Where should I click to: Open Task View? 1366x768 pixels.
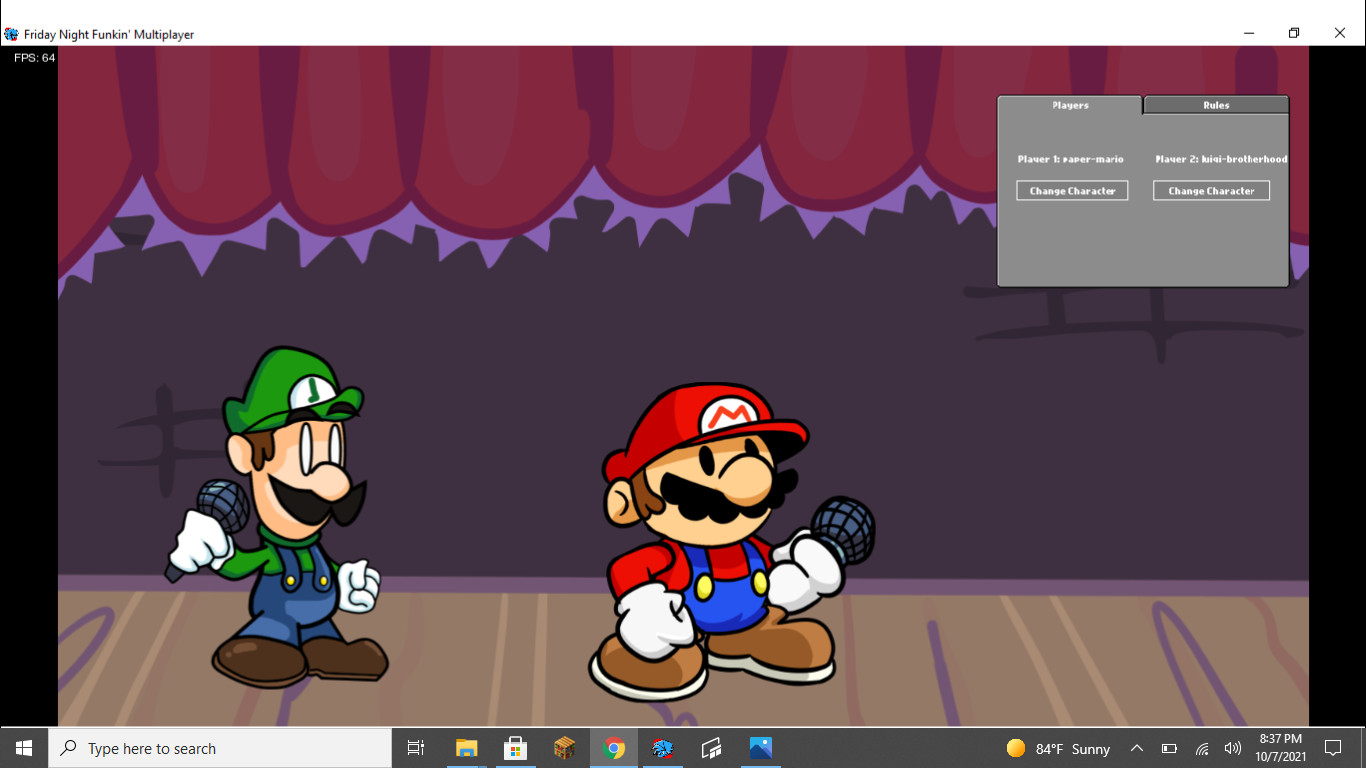click(415, 748)
